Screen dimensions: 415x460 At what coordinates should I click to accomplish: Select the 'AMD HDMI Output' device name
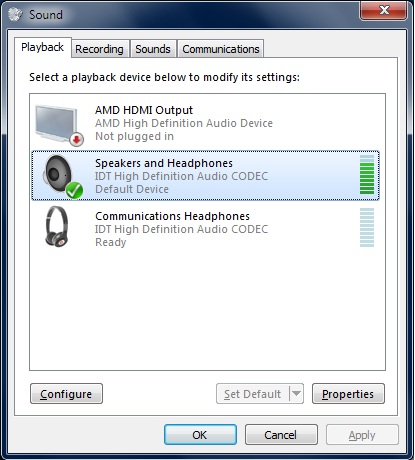144,110
